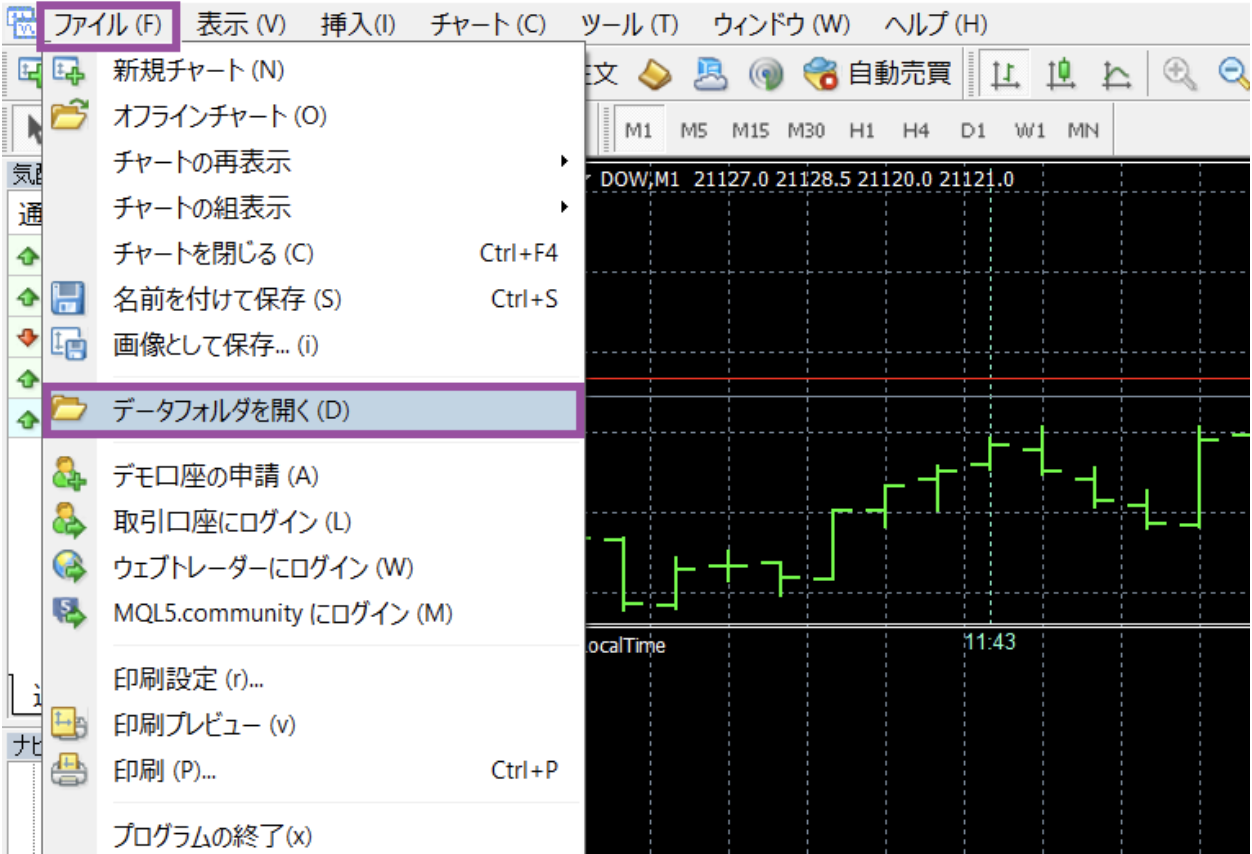Select the M5 timeframe
Image resolution: width=1252 pixels, height=854 pixels.
coord(694,130)
